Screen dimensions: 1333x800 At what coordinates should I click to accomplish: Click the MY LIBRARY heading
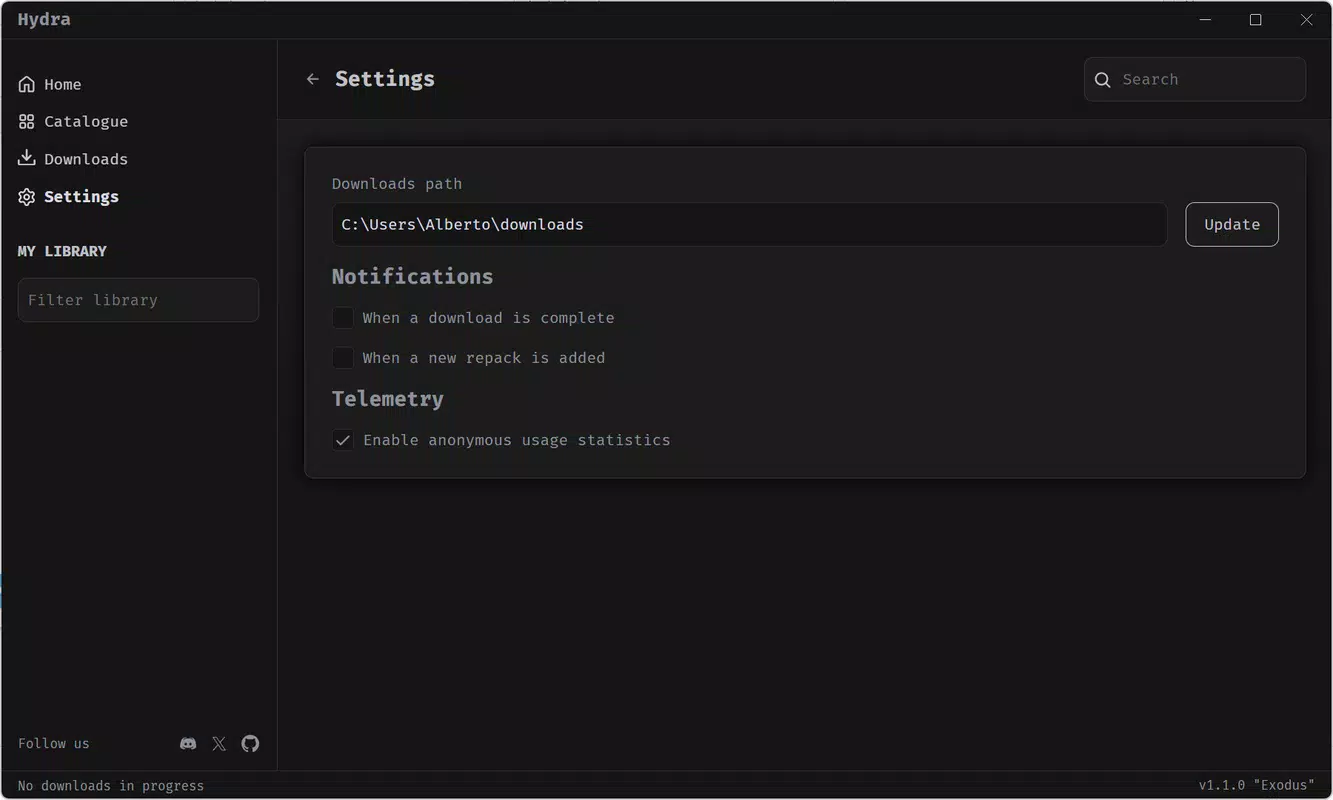click(x=62, y=251)
